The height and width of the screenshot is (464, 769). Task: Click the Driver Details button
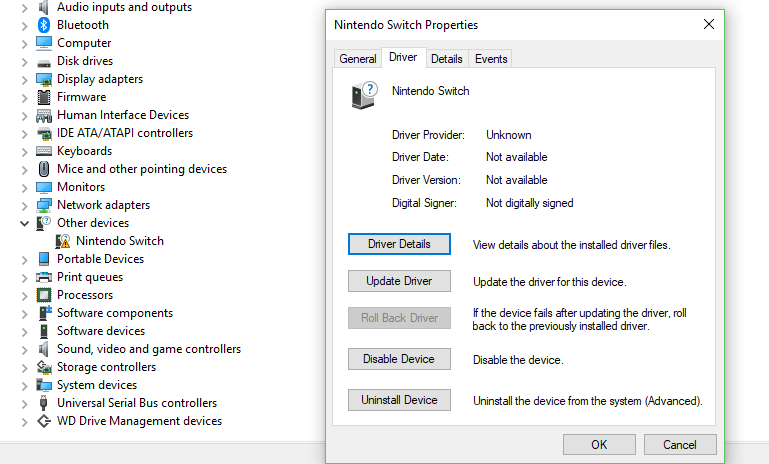point(399,244)
